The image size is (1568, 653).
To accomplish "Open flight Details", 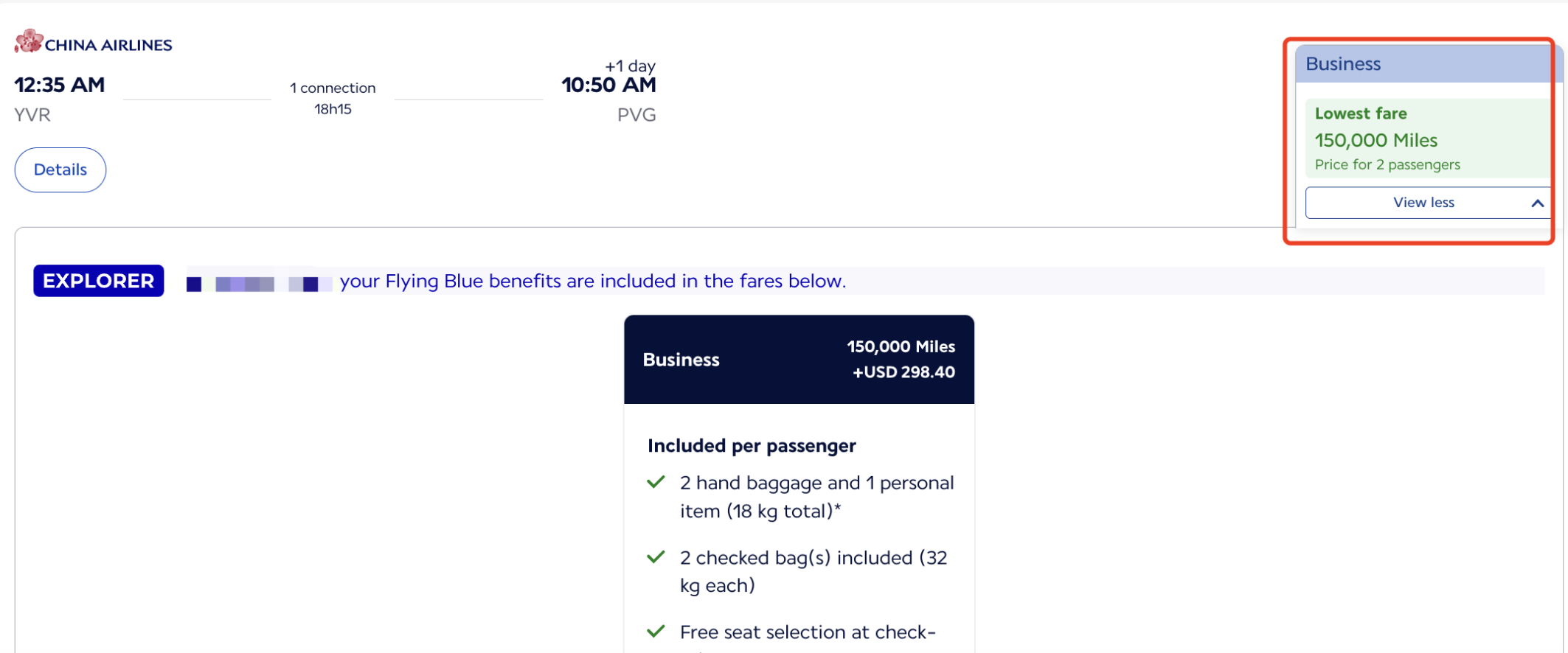I will pyautogui.click(x=60, y=170).
